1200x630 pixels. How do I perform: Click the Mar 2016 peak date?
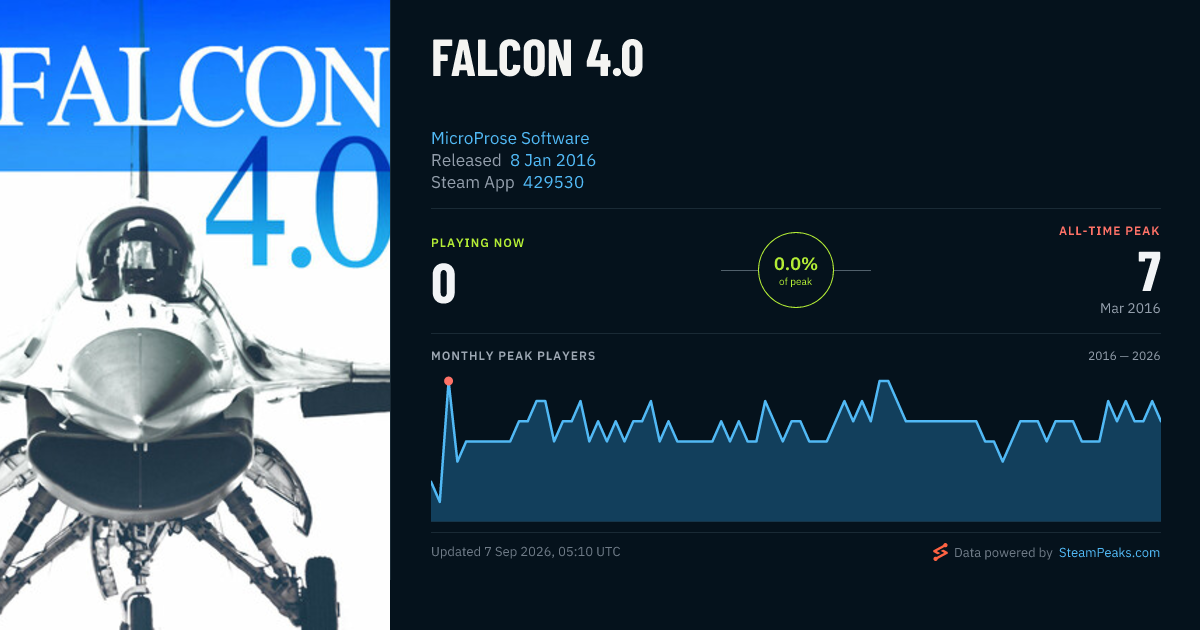coord(1130,308)
